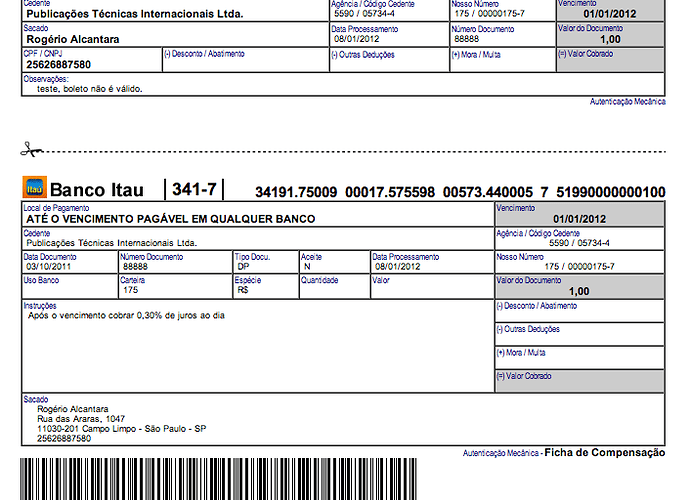Image resolution: width=690 pixels, height=500 pixels.
Task: Select "08/01/2012" in the Ficha de Compensação
Action: pyautogui.click(x=398, y=267)
